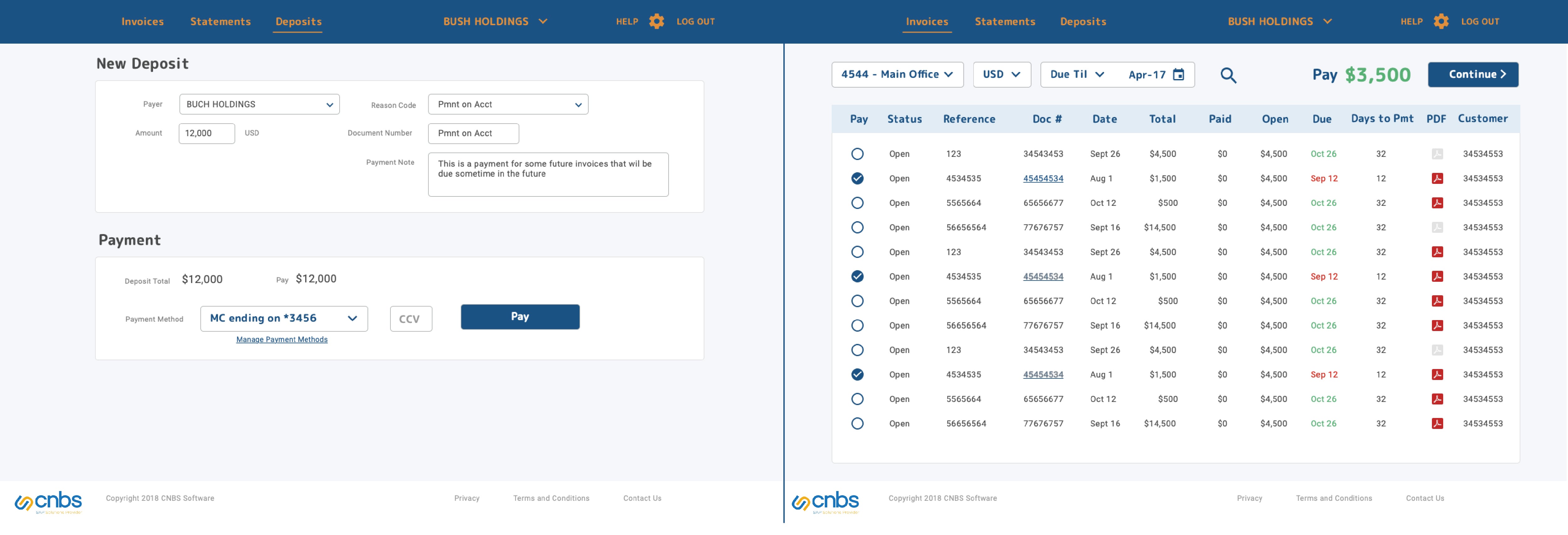Open the Payer dropdown showing BUCH HOLDINGS
1568x535 pixels.
259,104
